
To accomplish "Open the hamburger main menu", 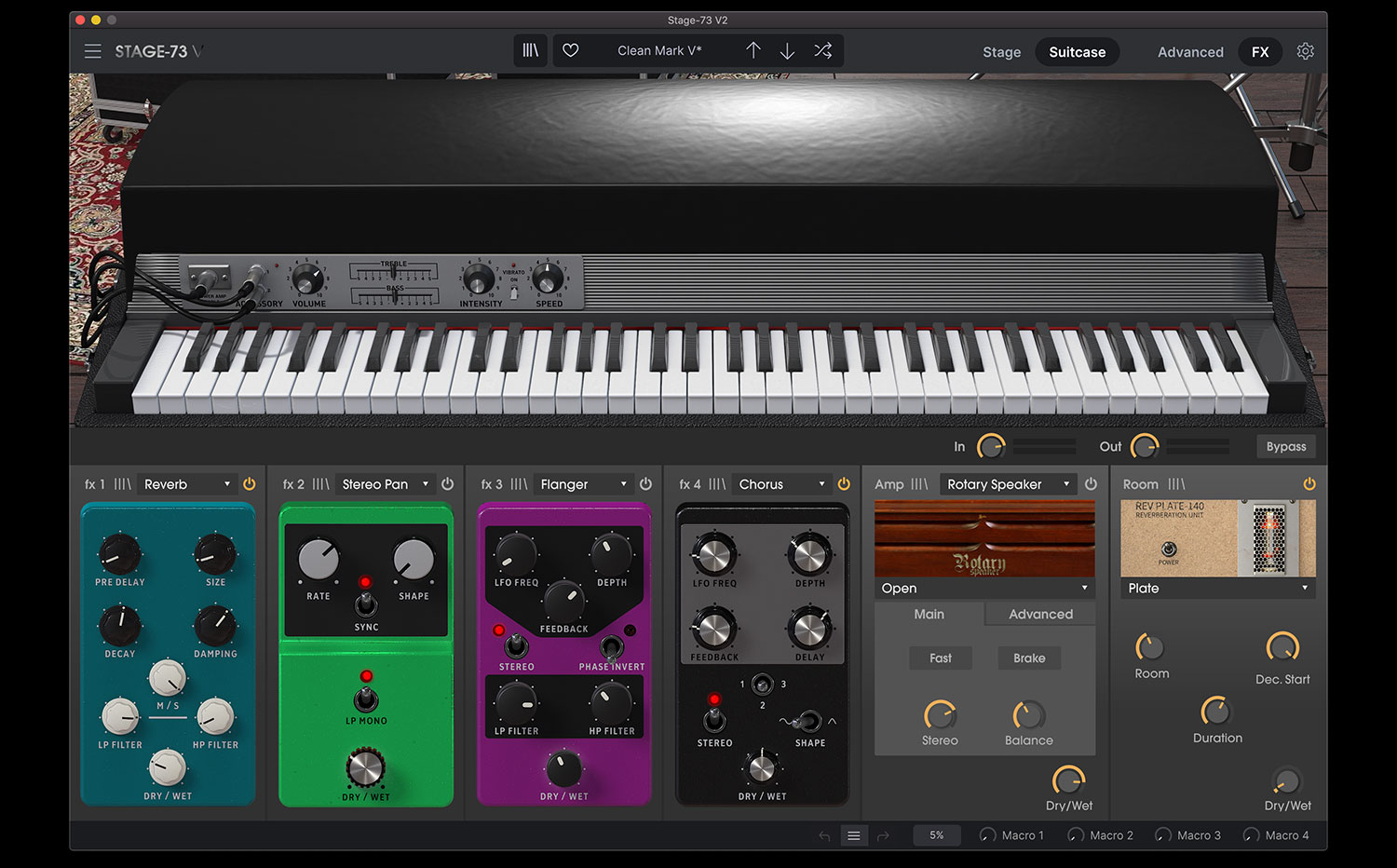I will (93, 51).
